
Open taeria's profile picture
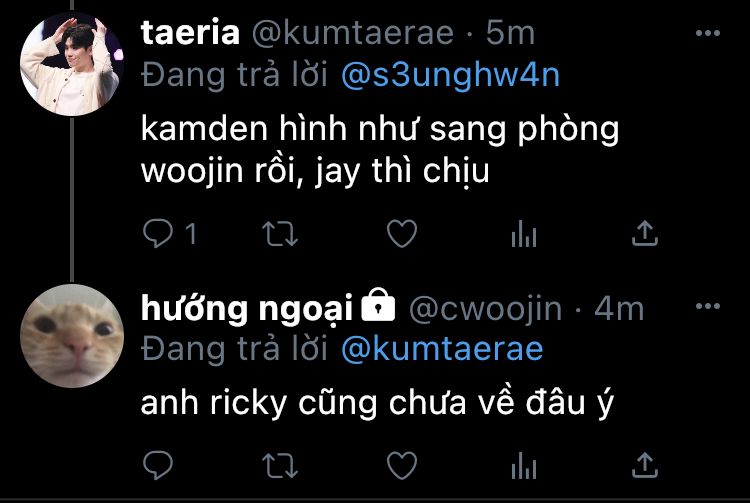72,64
